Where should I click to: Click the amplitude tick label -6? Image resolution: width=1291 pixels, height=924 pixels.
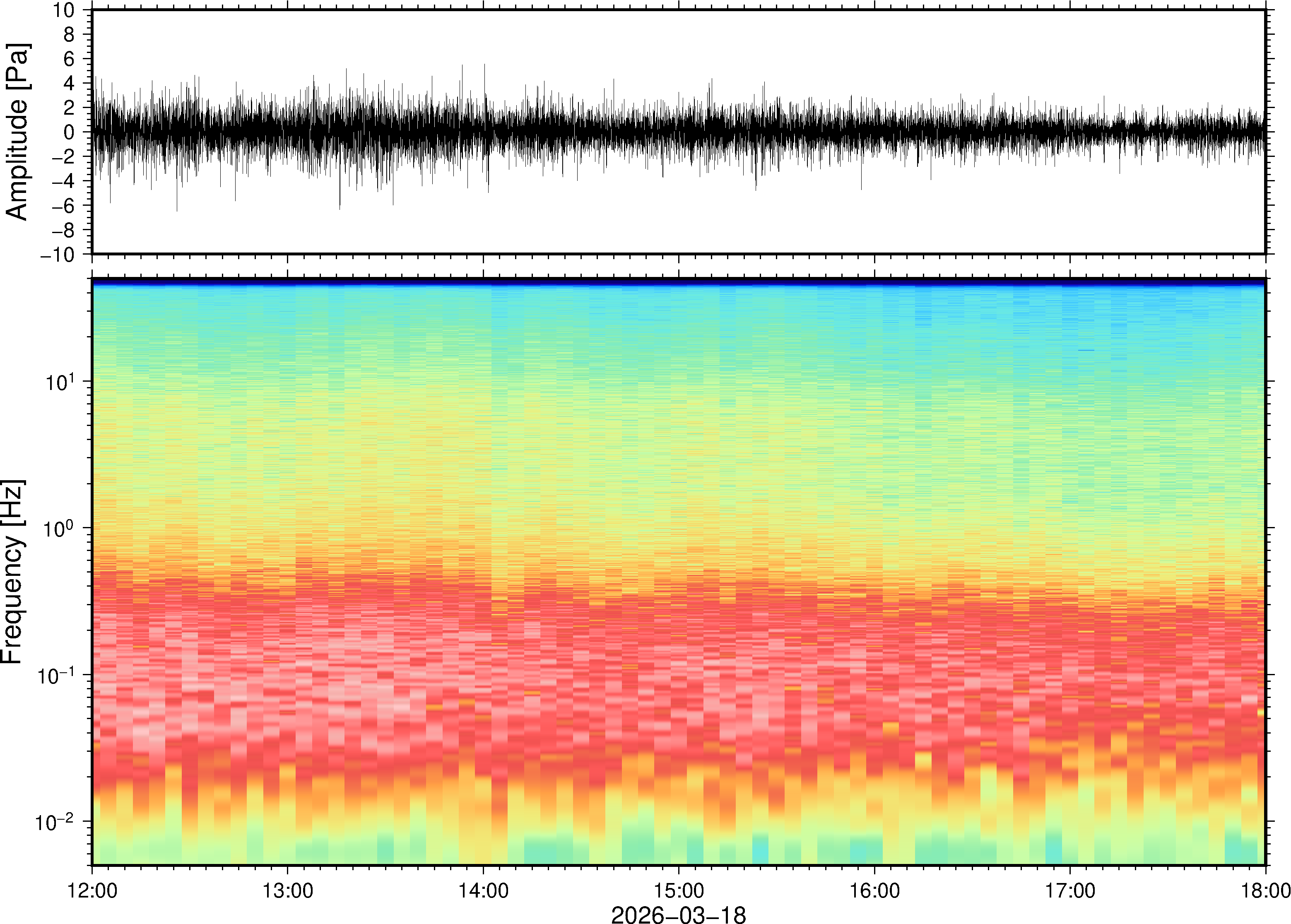click(x=64, y=206)
